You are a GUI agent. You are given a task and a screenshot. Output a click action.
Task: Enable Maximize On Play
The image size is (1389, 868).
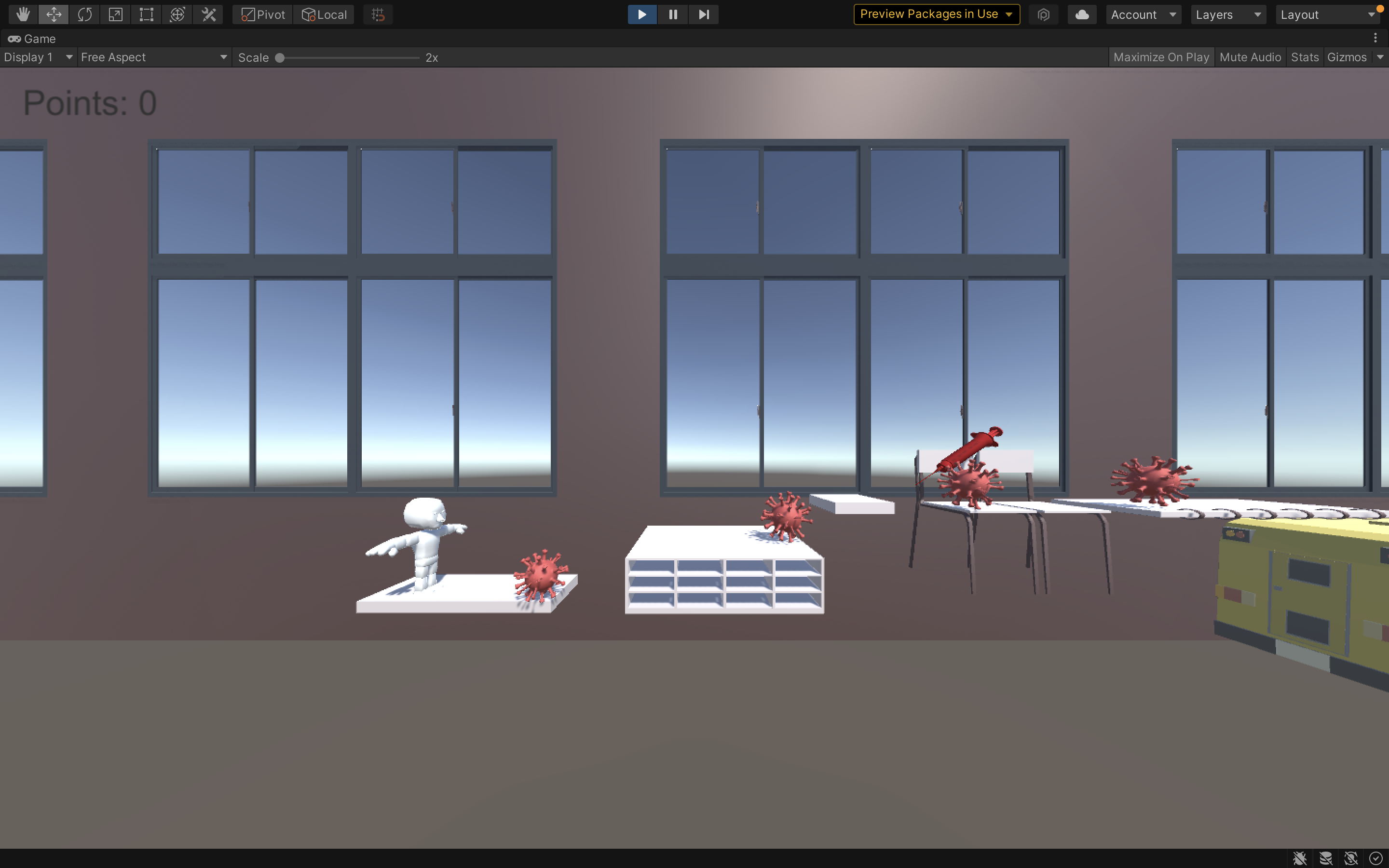tap(1160, 57)
